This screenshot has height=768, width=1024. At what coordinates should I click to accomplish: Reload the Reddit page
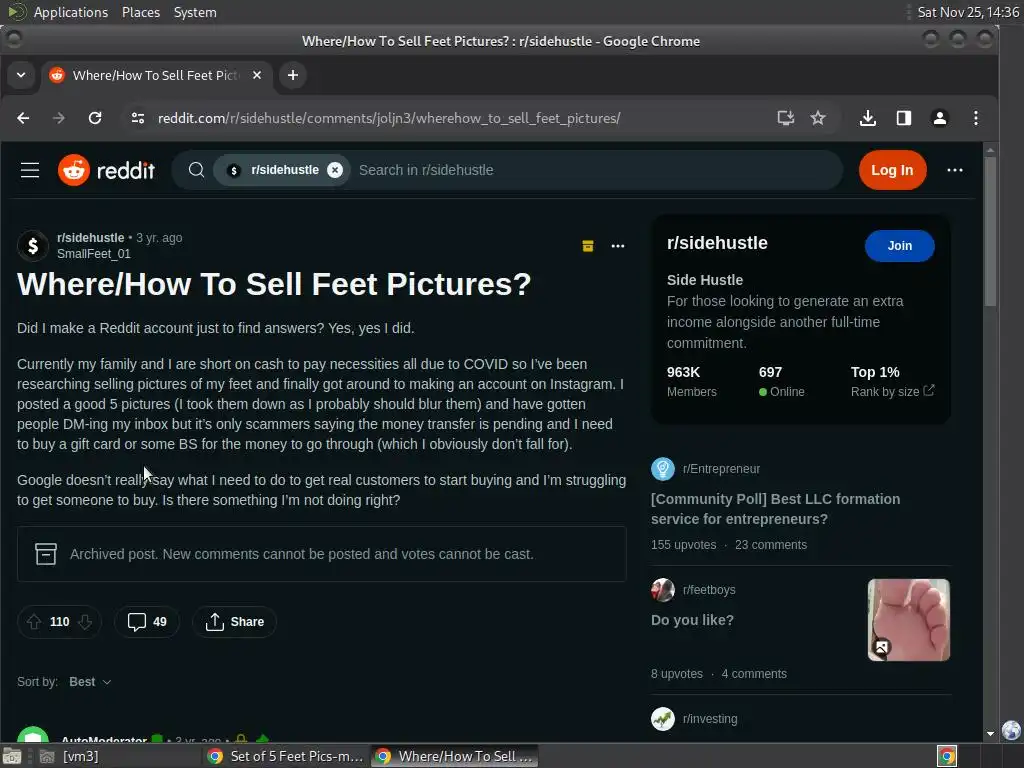95,118
